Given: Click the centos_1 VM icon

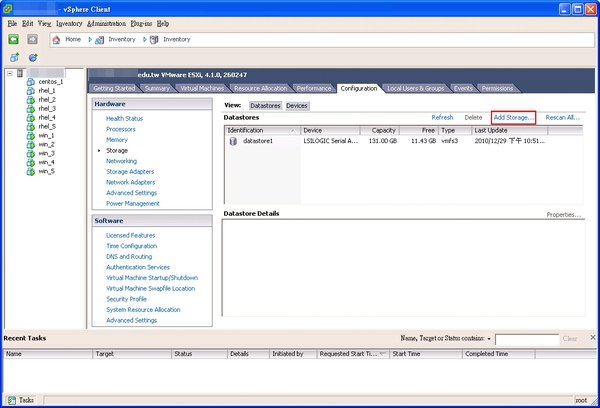Looking at the screenshot, I should point(31,82).
